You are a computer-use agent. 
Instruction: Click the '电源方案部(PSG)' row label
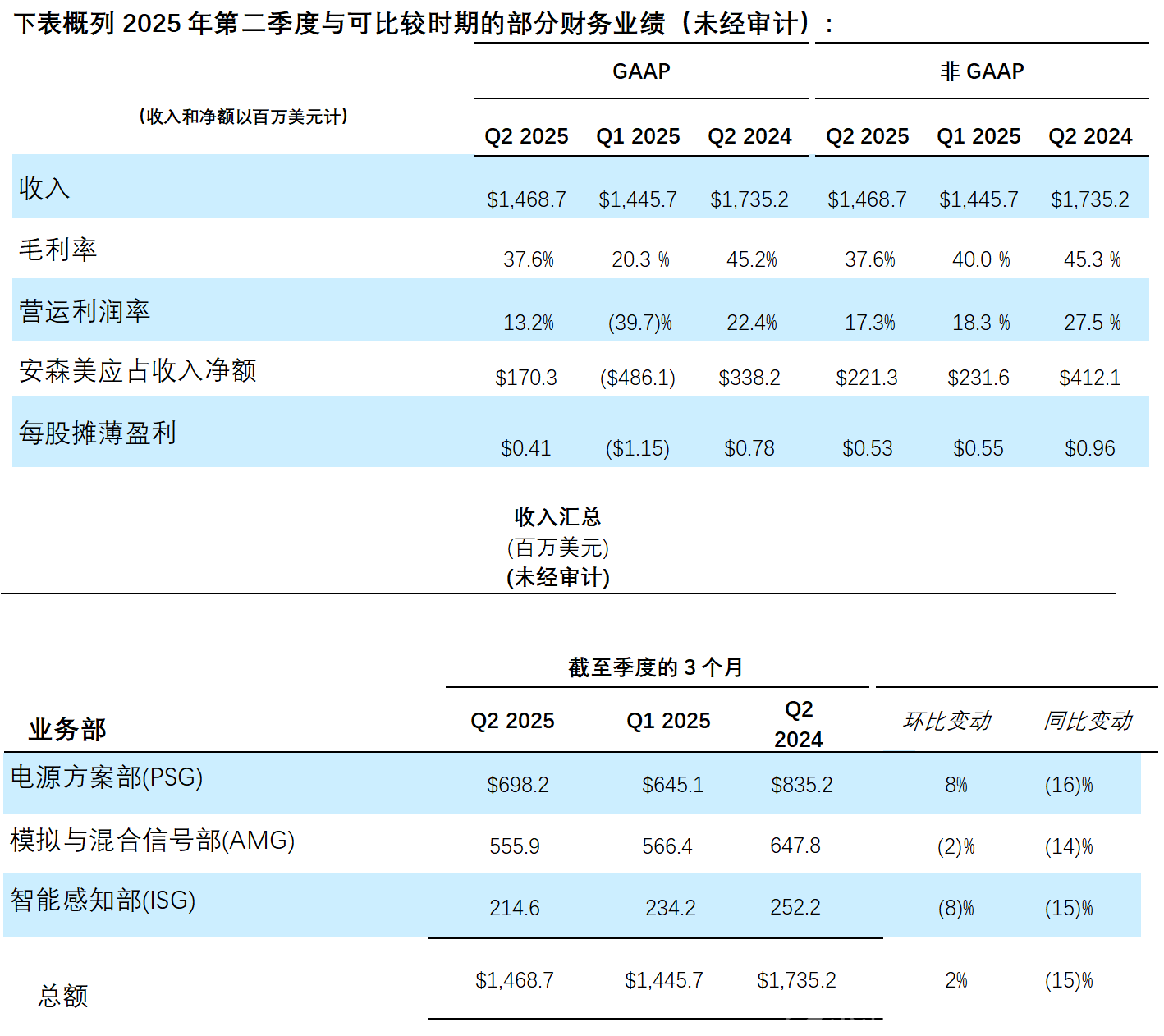(x=107, y=777)
